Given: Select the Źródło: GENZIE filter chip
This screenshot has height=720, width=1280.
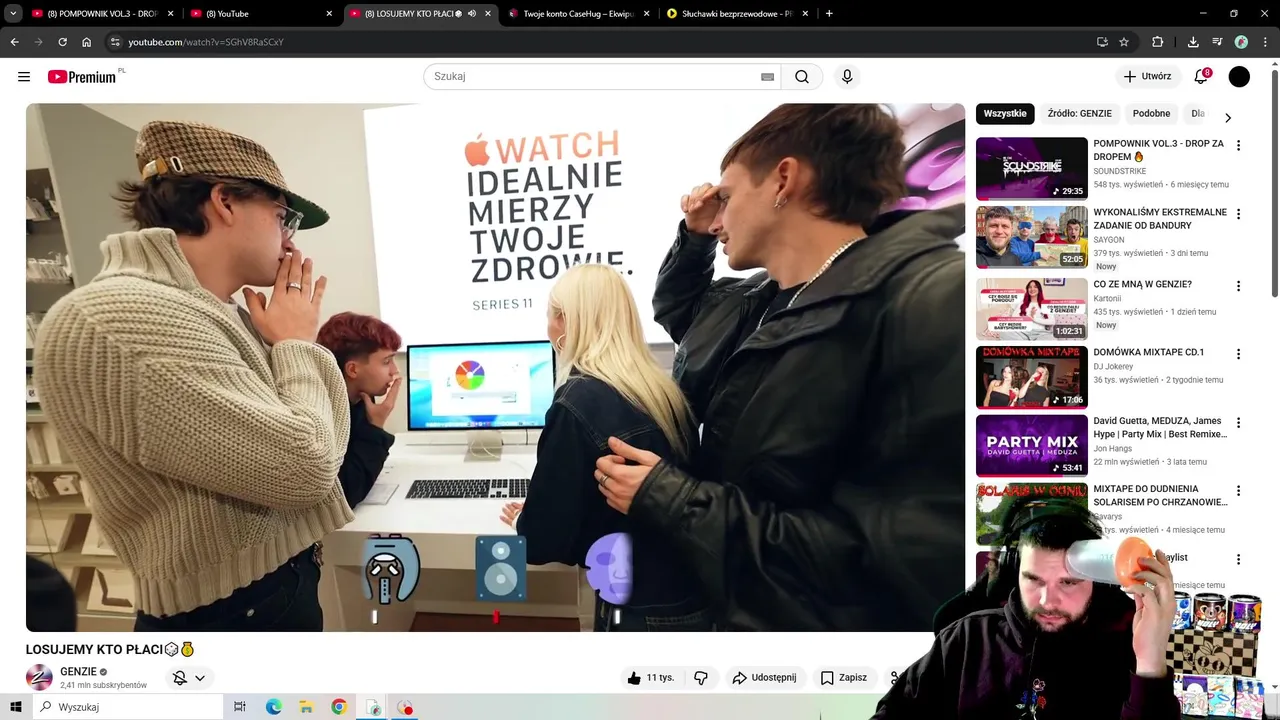Looking at the screenshot, I should click(1079, 113).
